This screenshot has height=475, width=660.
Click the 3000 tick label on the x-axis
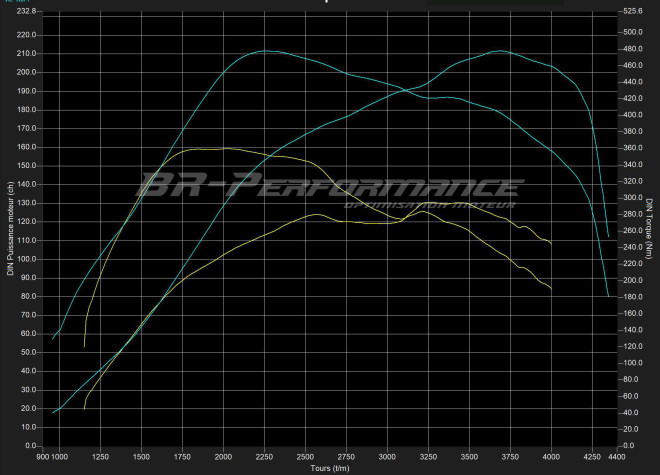387,456
